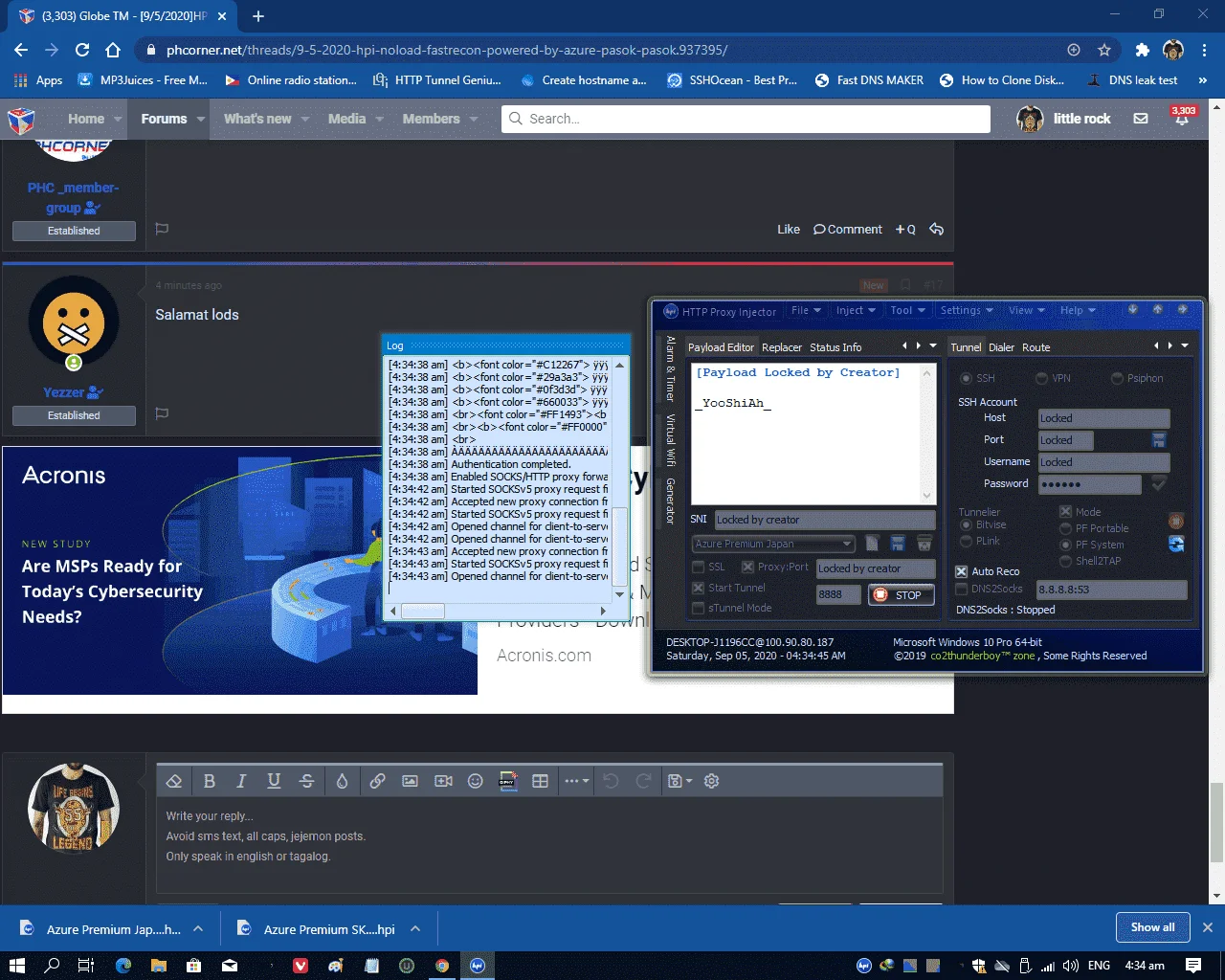Click the STOP button in injector

coord(901,595)
